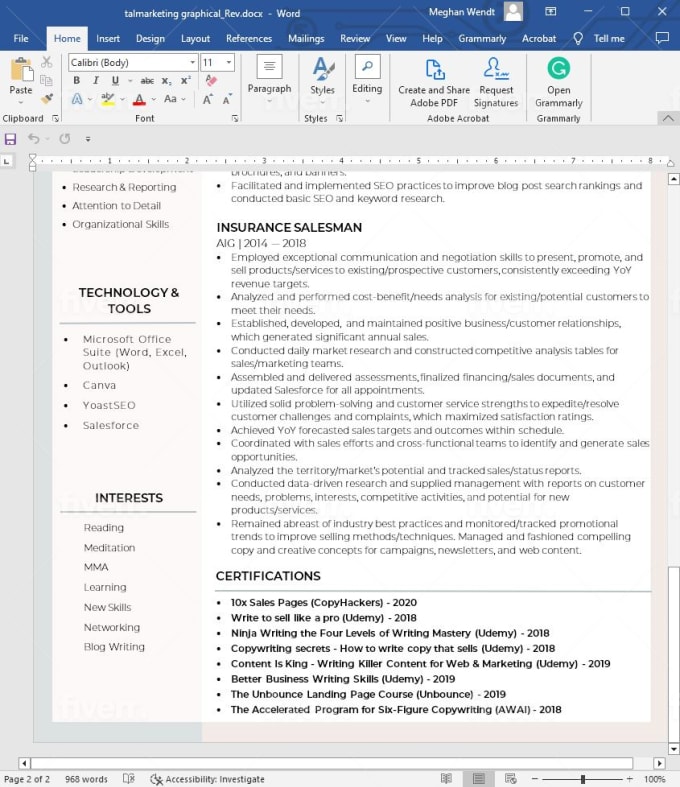680x787 pixels.
Task: Apply red font color
Action: (x=140, y=99)
